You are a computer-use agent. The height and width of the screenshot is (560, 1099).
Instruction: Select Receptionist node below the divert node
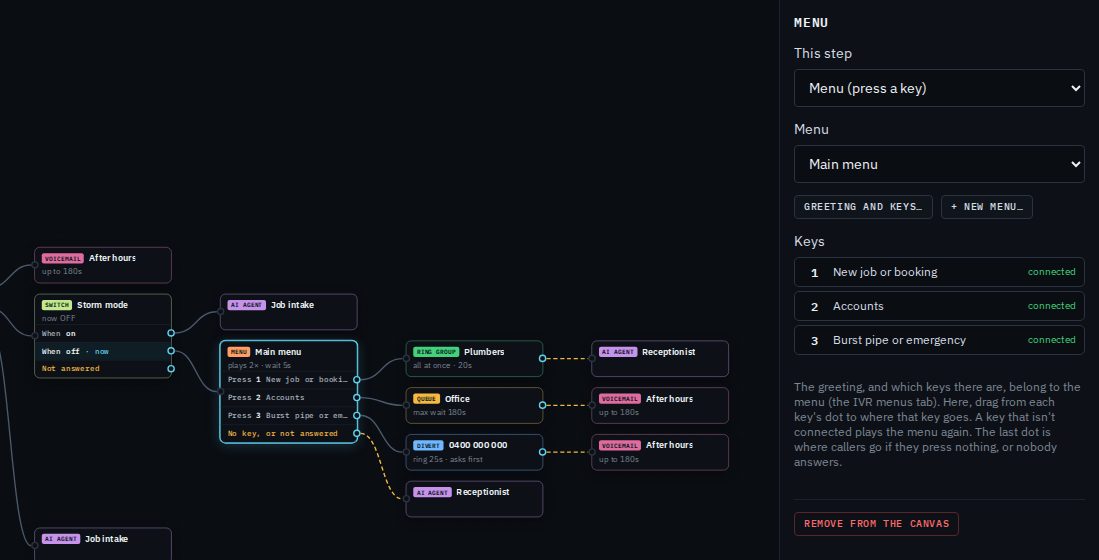click(x=474, y=499)
